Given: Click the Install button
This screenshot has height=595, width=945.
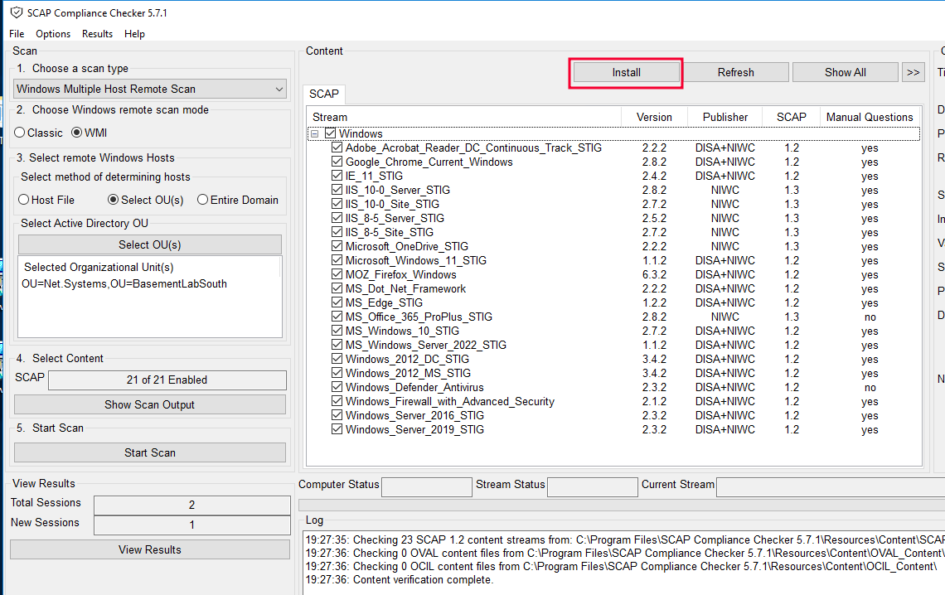Looking at the screenshot, I should point(625,71).
